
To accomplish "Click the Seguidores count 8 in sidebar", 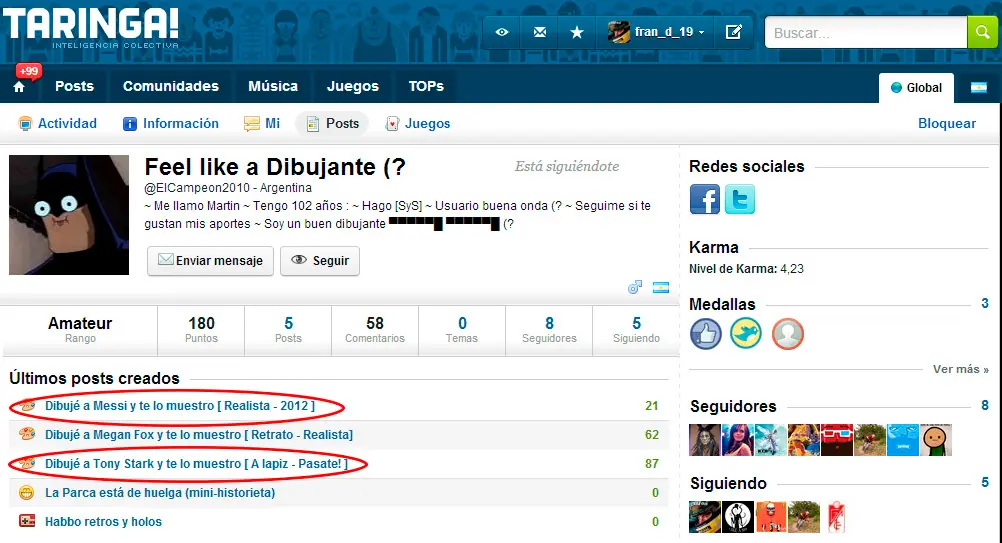I will tap(985, 405).
